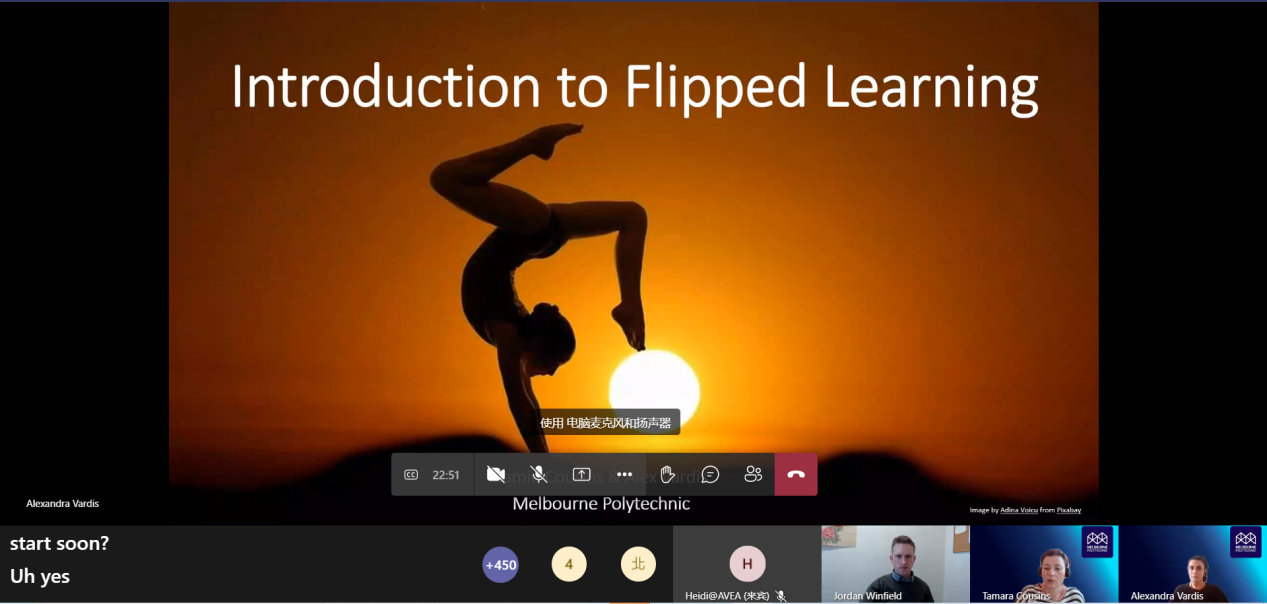
Task: Unmute the microphone
Action: tap(538, 475)
